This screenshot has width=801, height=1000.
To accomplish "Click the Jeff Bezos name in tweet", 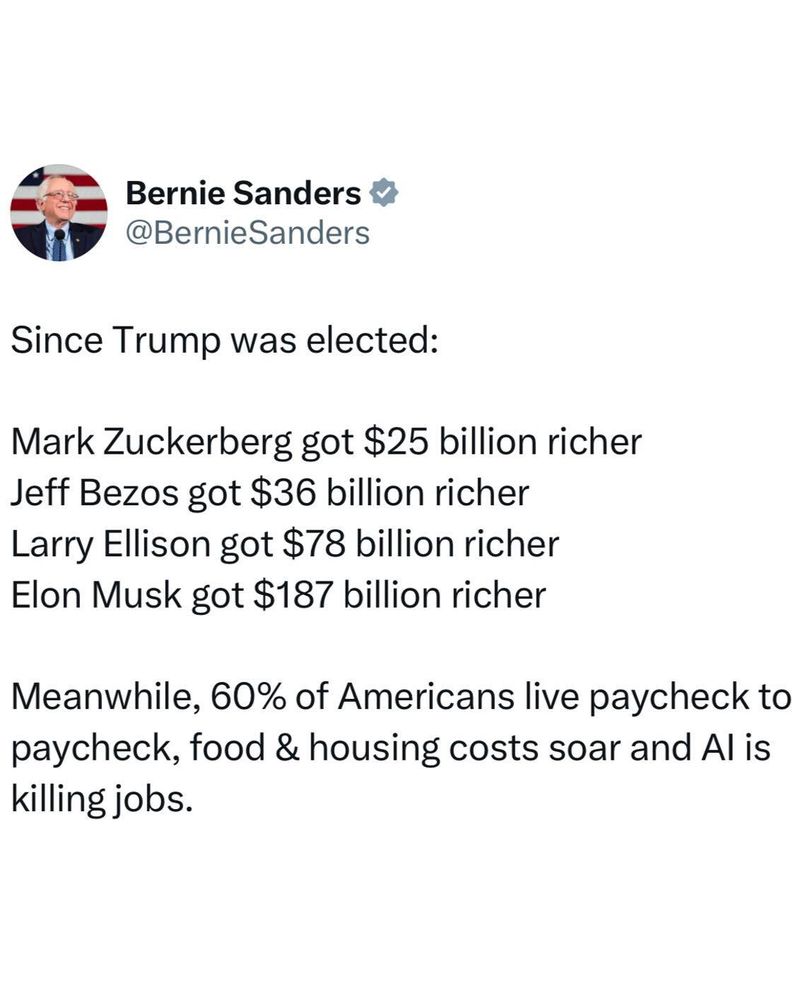I will [94, 492].
